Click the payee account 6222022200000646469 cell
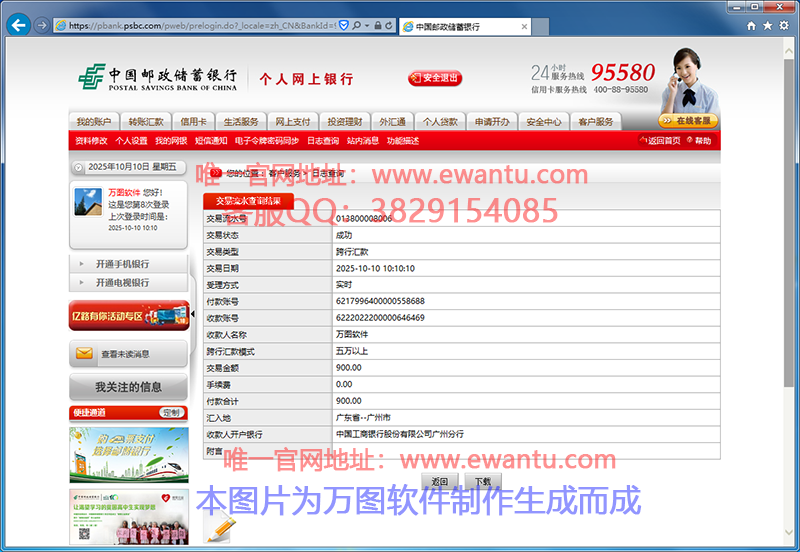 (526, 318)
